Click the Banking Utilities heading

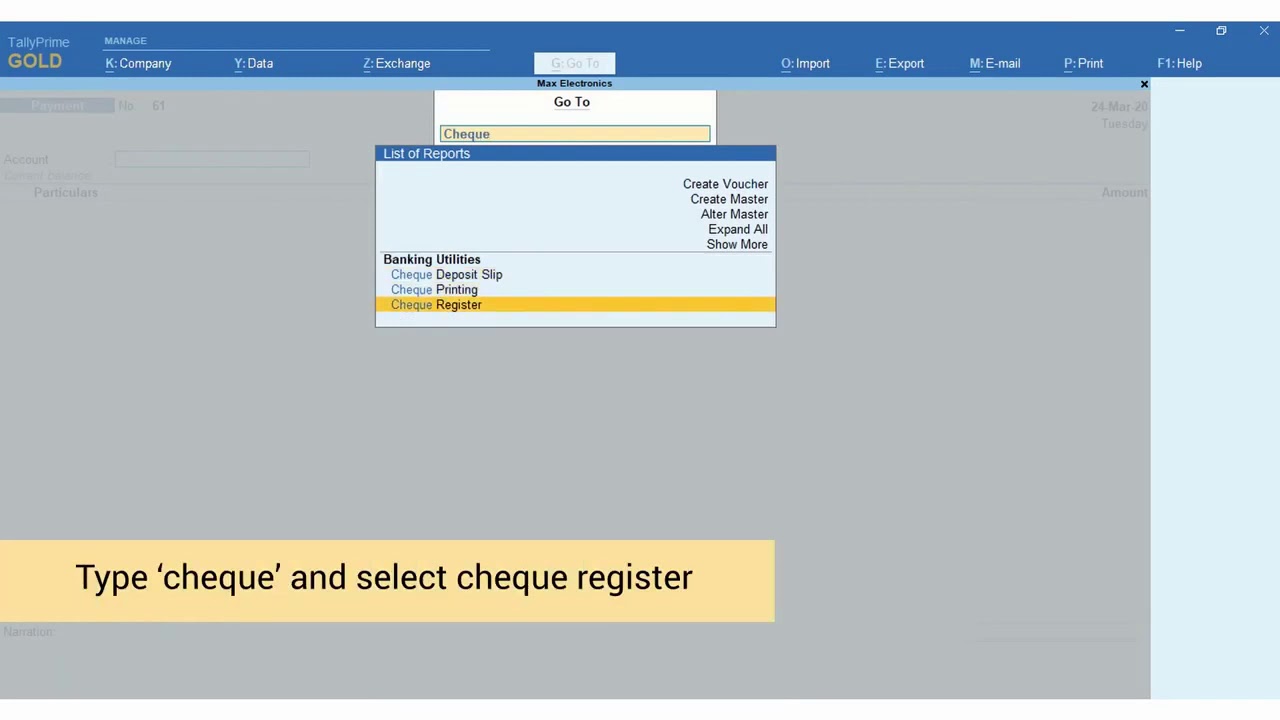pyautogui.click(x=432, y=259)
